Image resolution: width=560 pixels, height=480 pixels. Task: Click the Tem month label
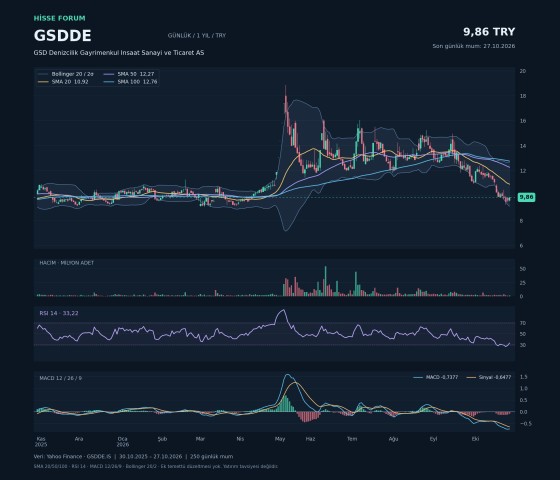coord(352,439)
